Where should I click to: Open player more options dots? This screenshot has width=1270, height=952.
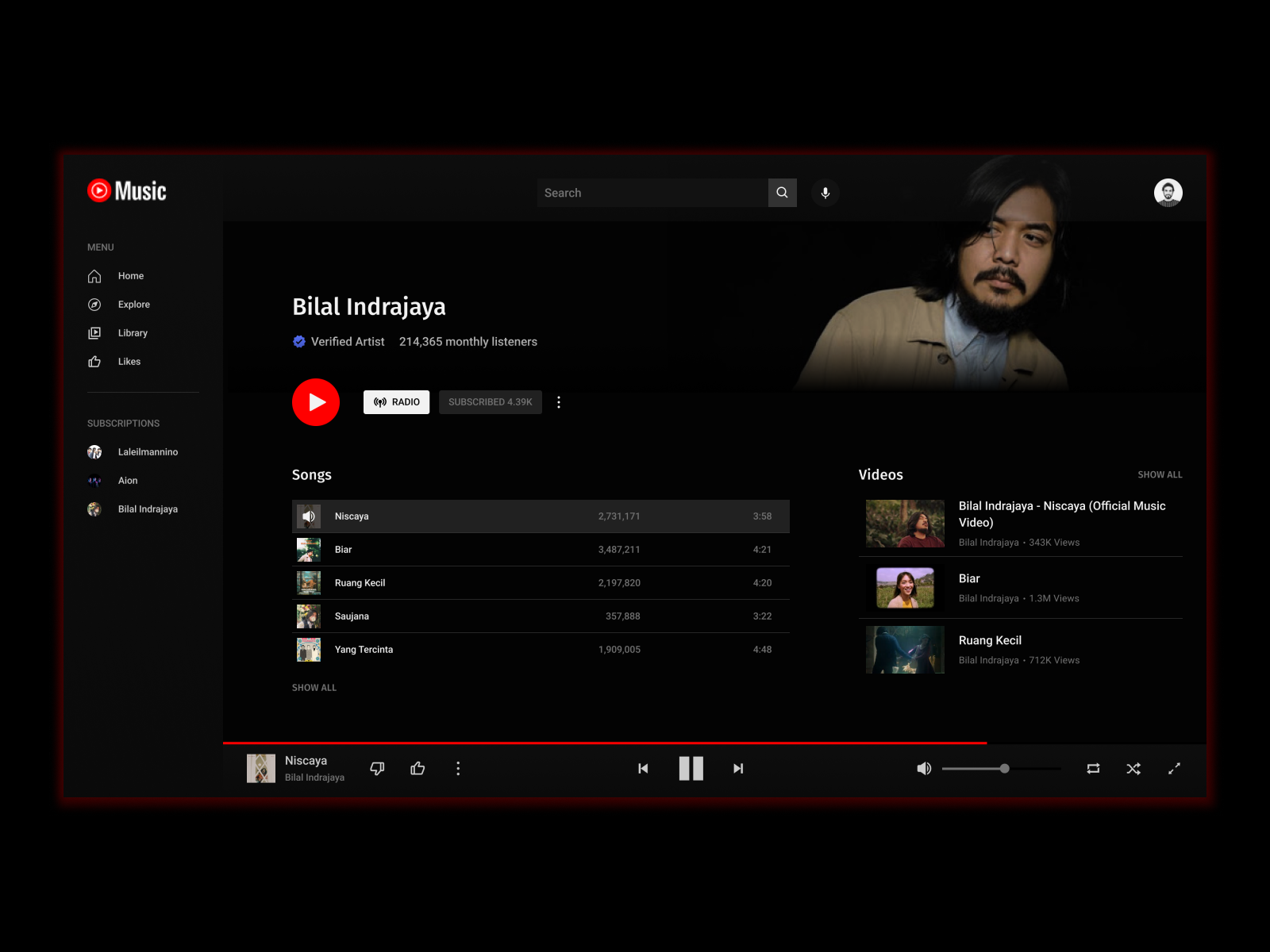(x=458, y=769)
